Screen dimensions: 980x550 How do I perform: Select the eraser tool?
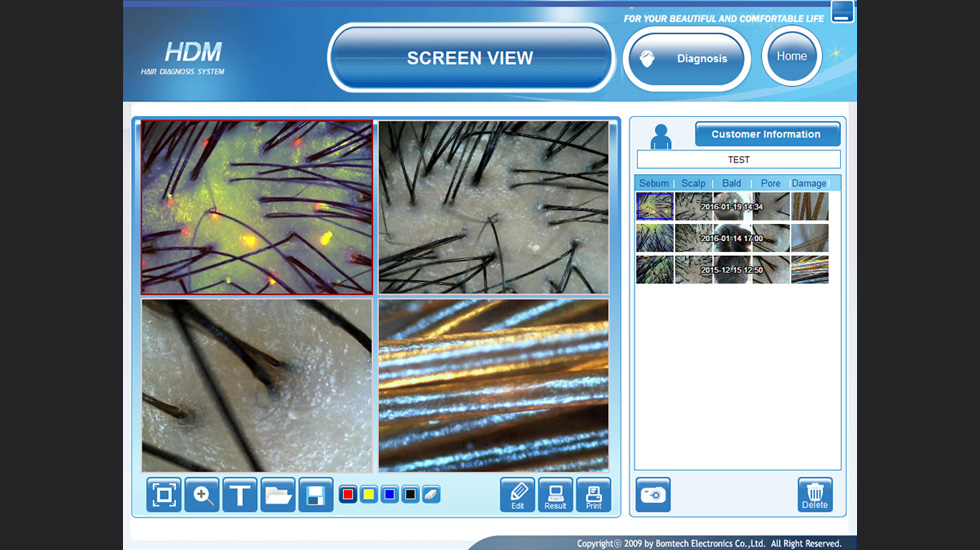tap(431, 495)
